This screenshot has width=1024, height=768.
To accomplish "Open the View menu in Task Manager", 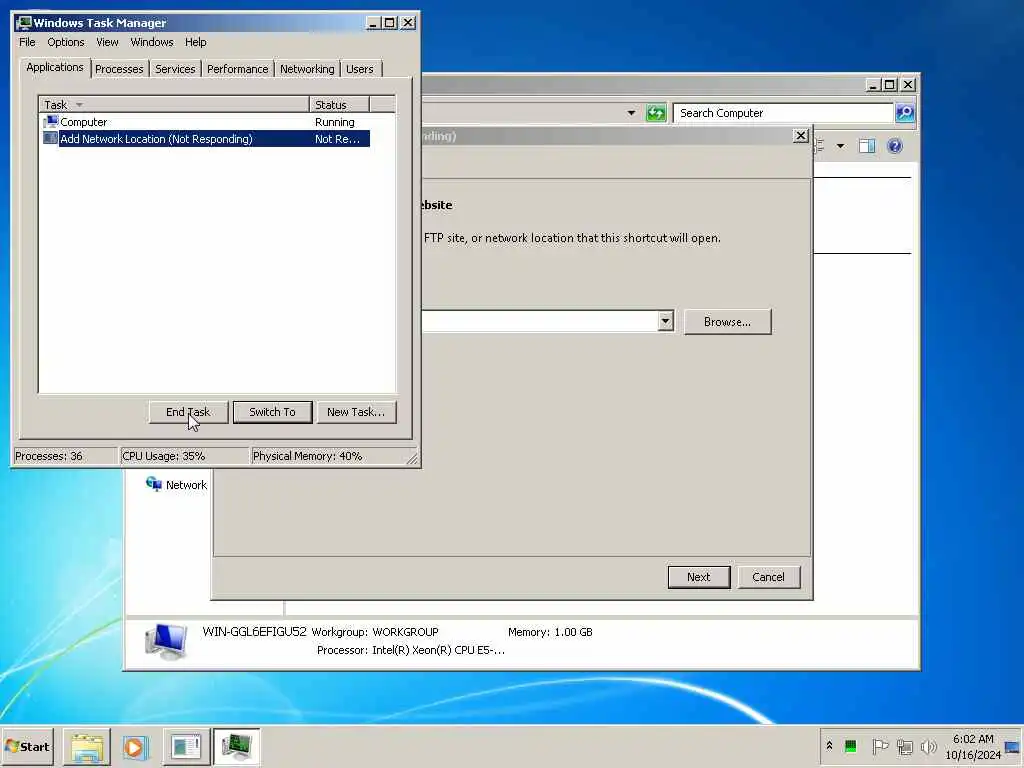I will click(107, 42).
